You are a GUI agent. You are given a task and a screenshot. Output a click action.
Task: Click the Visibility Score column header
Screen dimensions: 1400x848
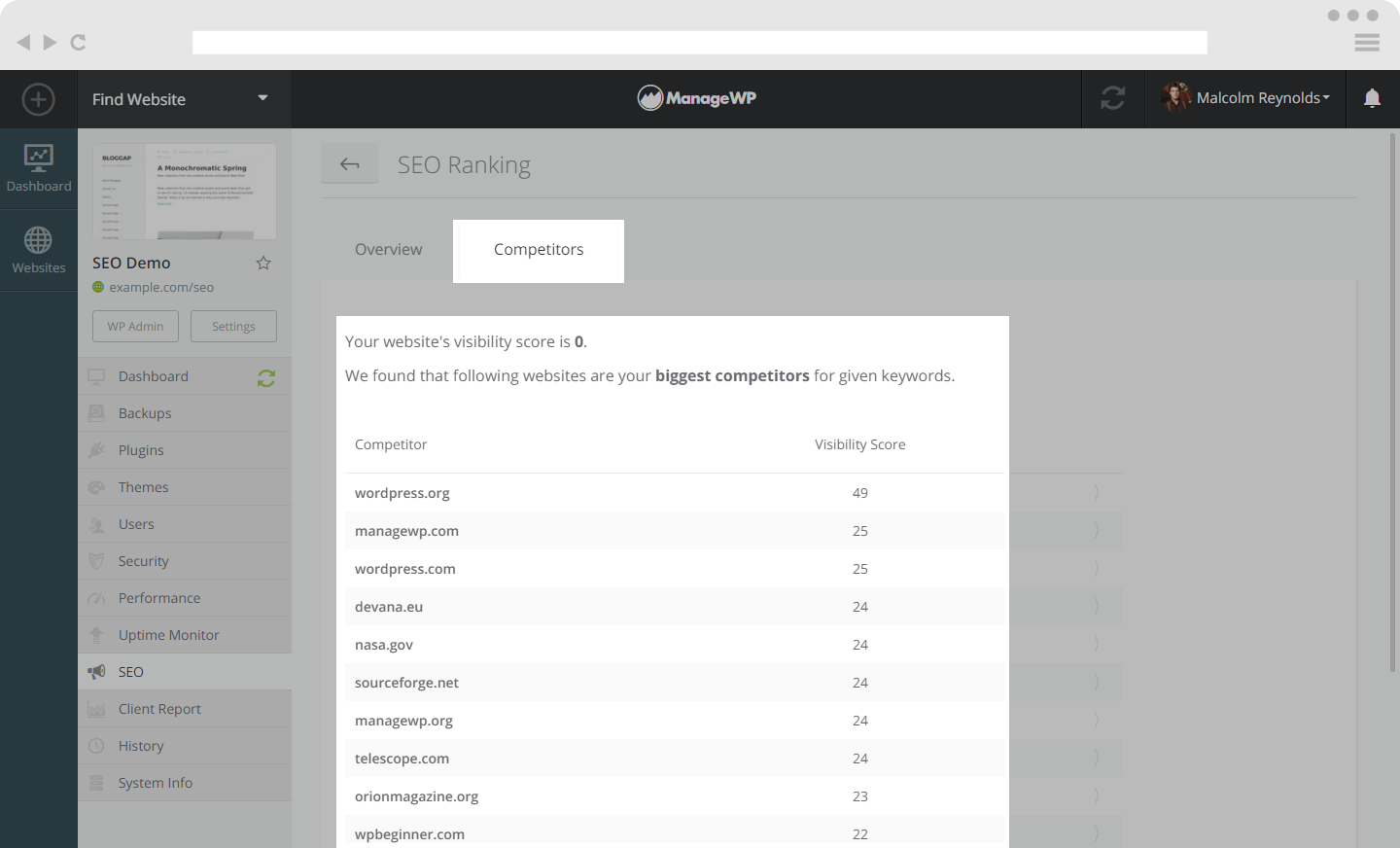(860, 444)
